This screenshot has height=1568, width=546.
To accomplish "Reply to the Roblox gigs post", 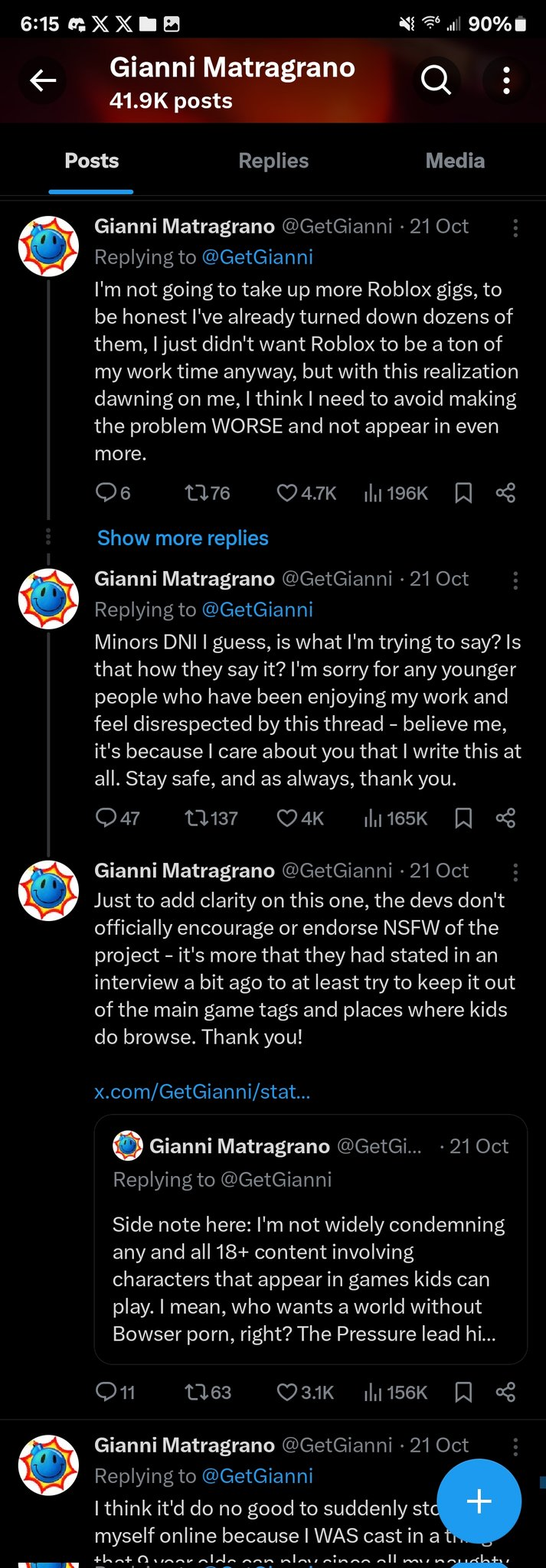I will 106,492.
